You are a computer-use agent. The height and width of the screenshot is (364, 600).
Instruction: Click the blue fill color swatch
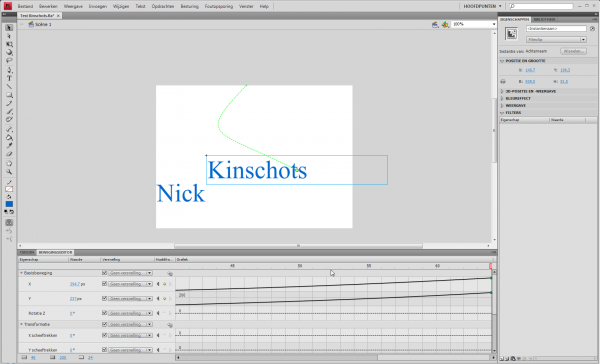(x=9, y=204)
